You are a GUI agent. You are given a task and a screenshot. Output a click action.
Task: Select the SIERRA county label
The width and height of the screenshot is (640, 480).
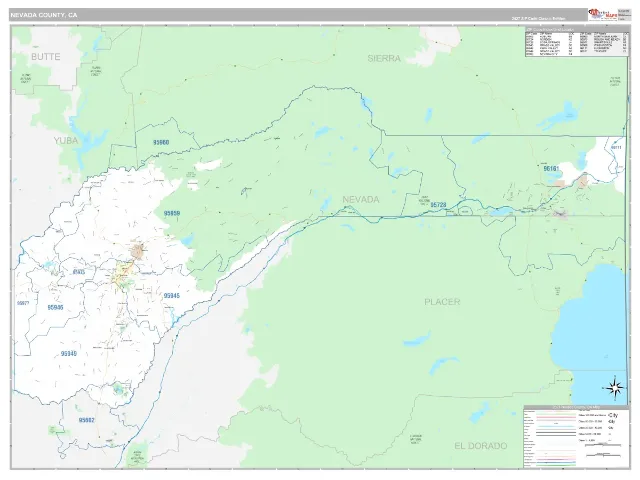pos(384,58)
